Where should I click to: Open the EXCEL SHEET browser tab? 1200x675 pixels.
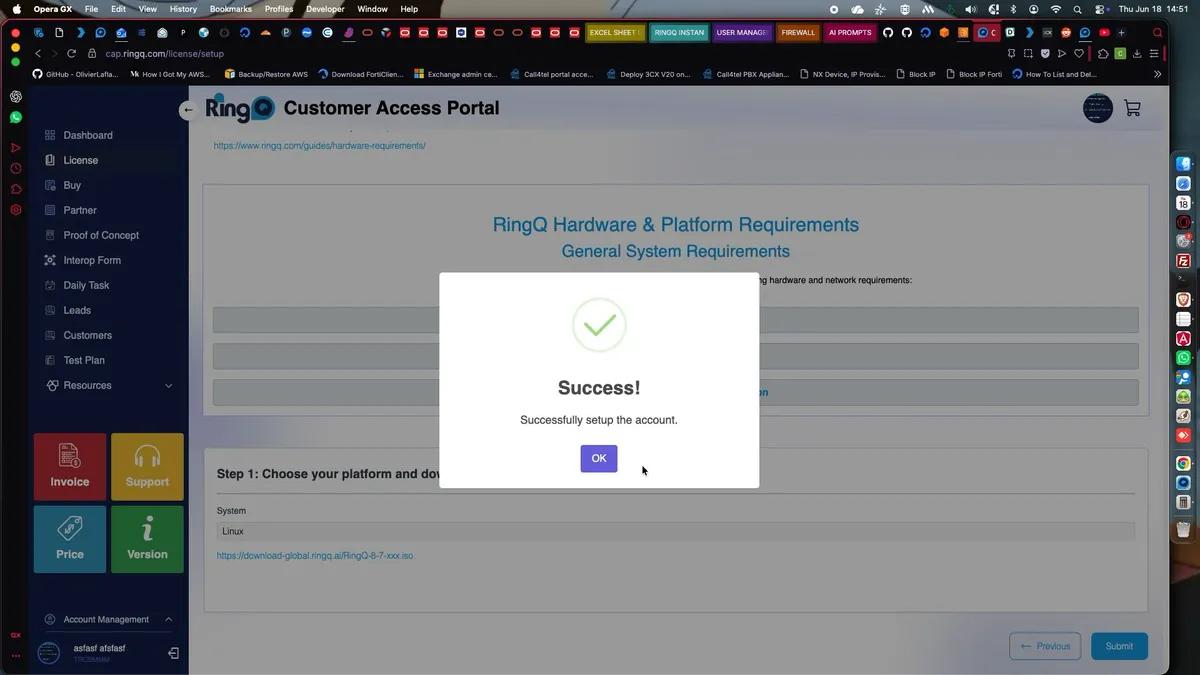tap(615, 33)
